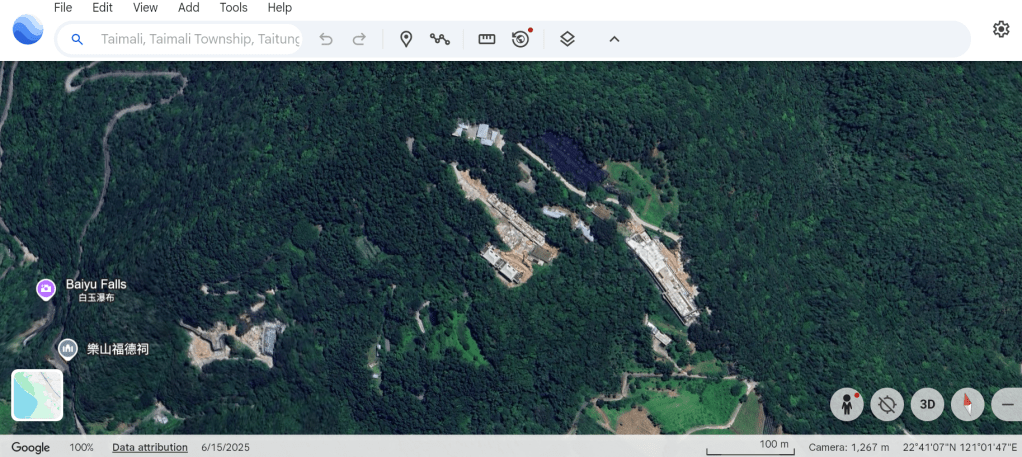This screenshot has height=457, width=1022.
Task: Open the measure distance ruler tool
Action: [487, 39]
